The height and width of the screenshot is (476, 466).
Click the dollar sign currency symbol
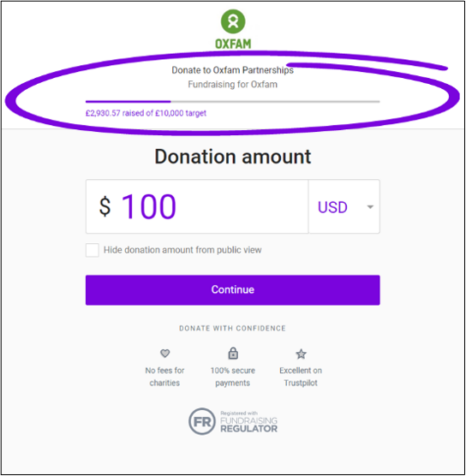[105, 206]
